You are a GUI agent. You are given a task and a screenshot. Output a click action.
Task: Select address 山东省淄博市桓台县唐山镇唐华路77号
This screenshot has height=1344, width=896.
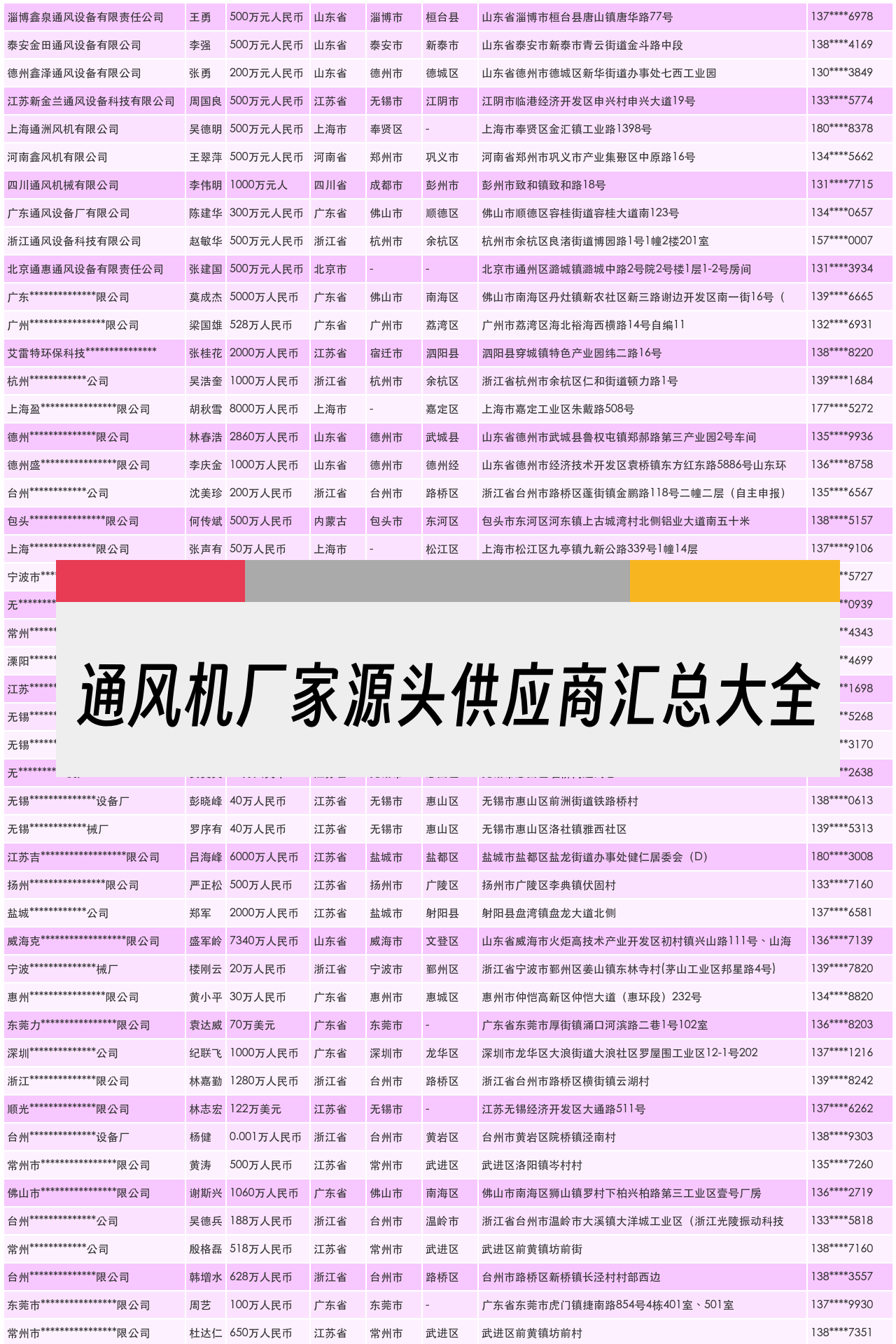tap(577, 17)
